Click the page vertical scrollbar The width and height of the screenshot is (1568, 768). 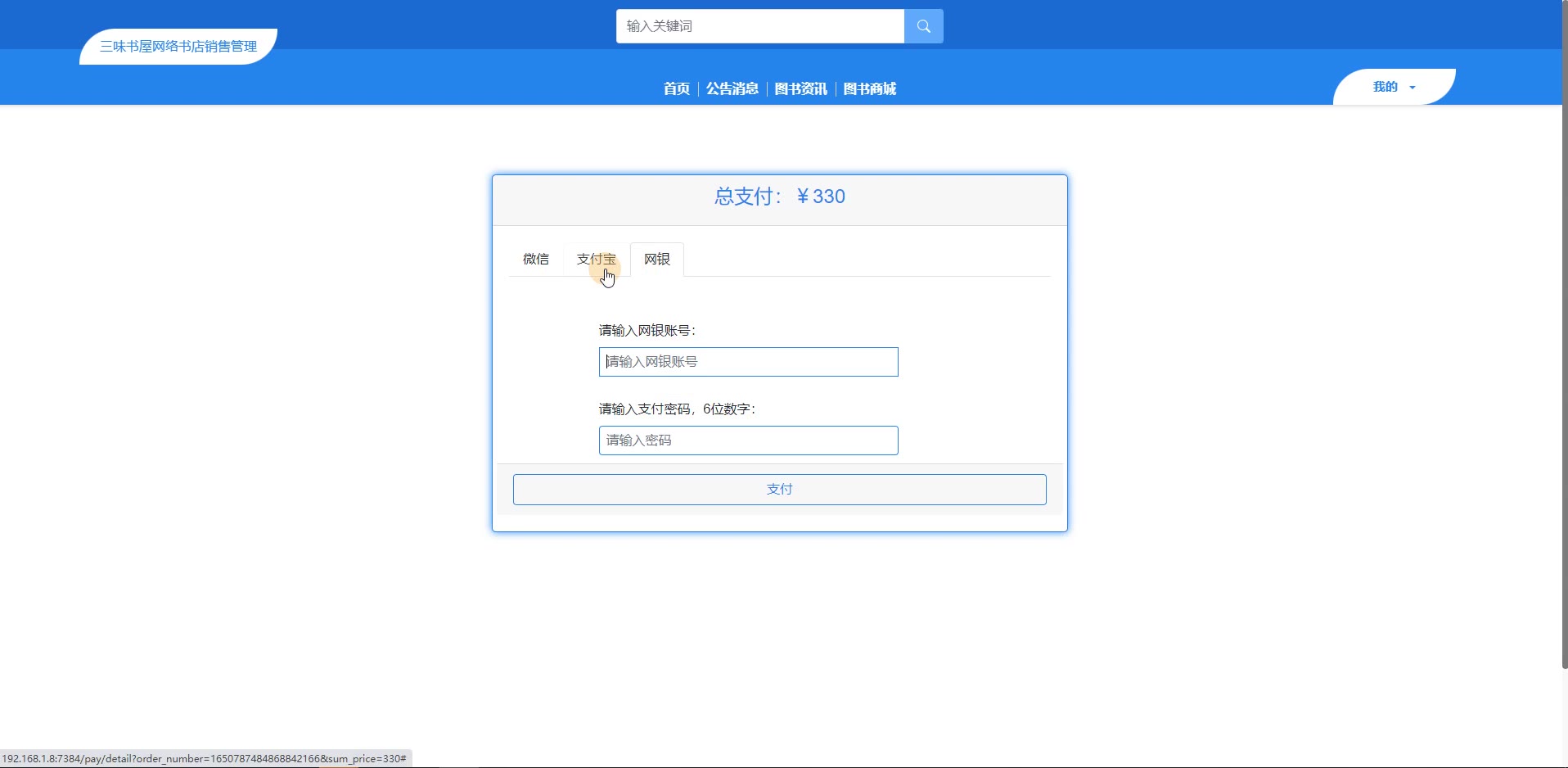coord(1565,334)
